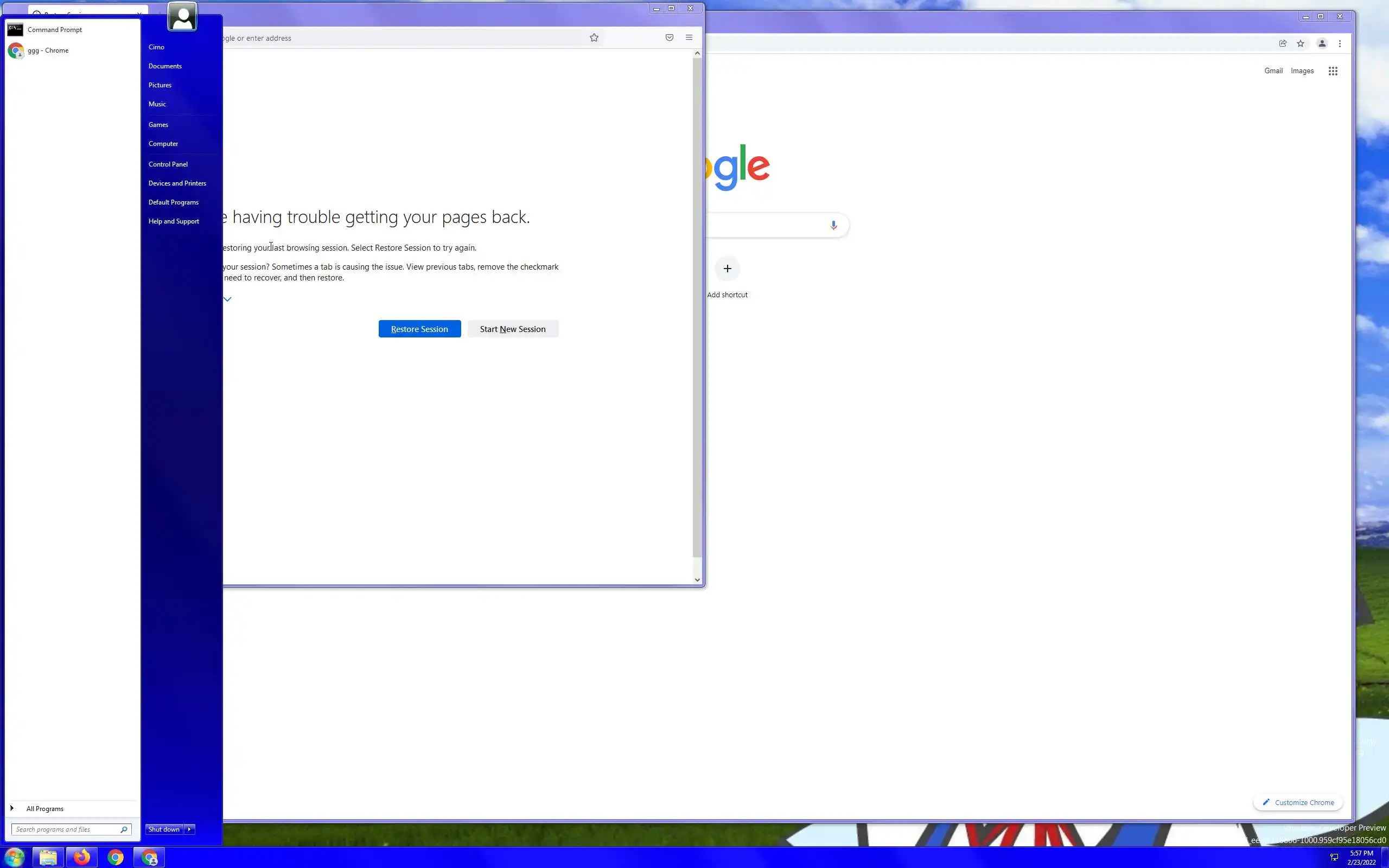Open Pocket save icon in Firefox
This screenshot has height=868, width=1389.
point(669,38)
